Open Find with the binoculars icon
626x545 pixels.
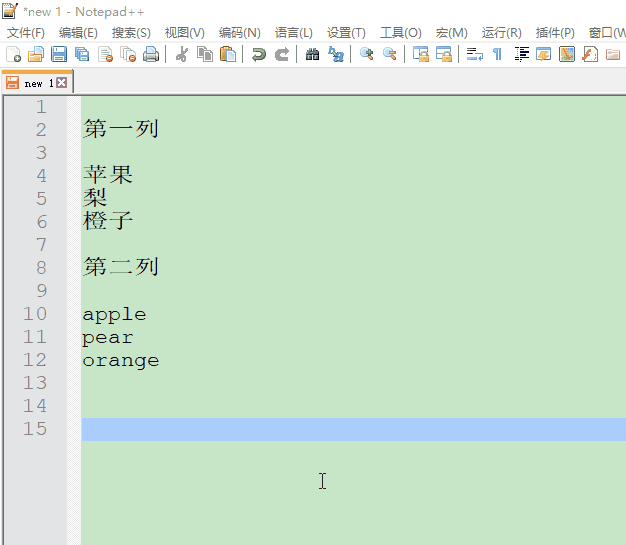tap(312, 54)
